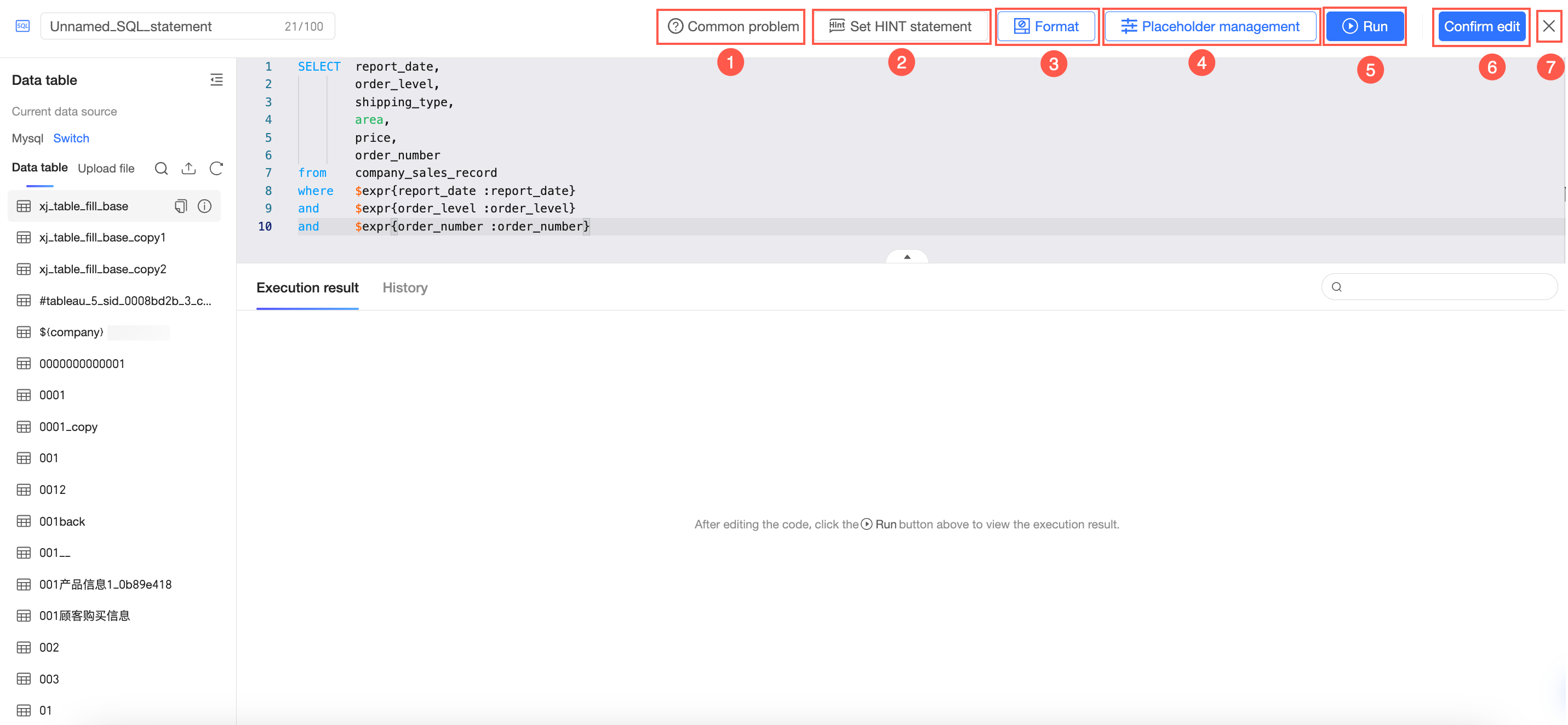Switch the current data source
1568x725 pixels.
[x=71, y=138]
